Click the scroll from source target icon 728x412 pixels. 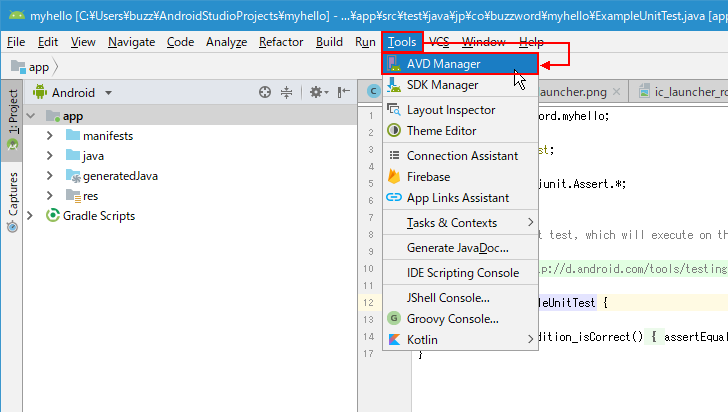click(x=265, y=92)
